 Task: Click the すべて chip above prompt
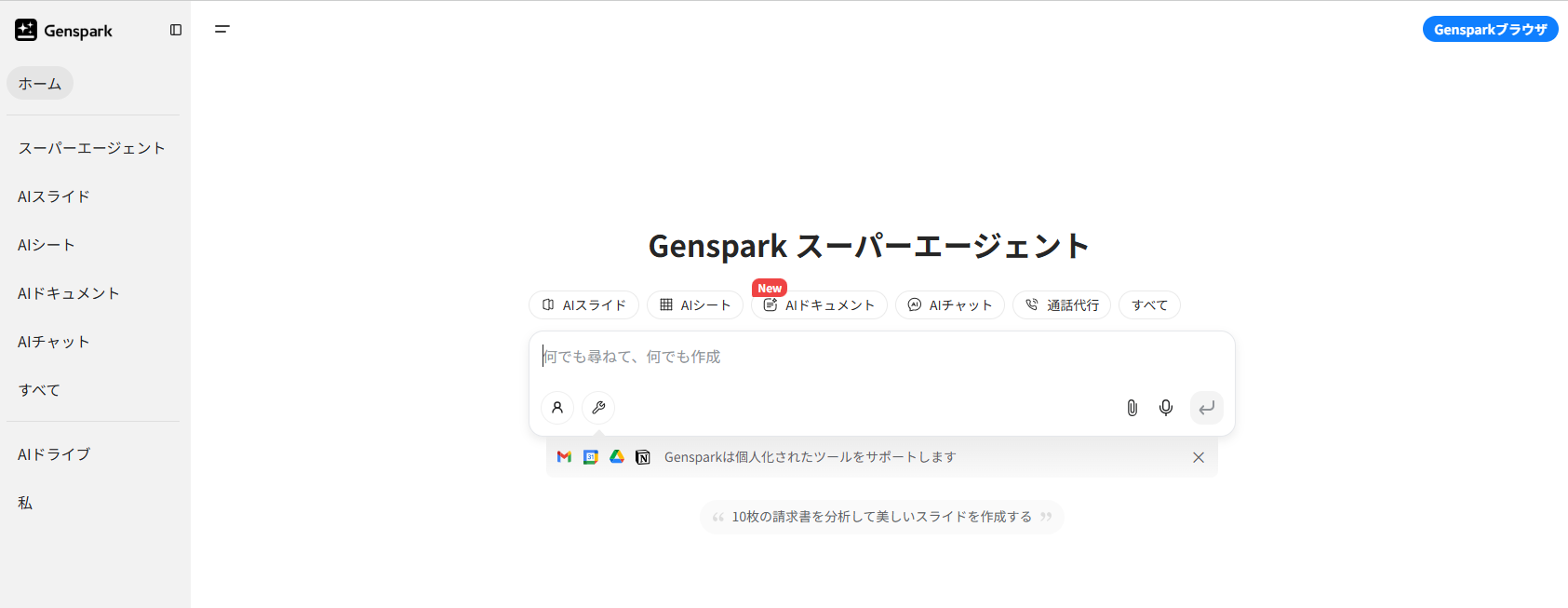(x=1149, y=305)
